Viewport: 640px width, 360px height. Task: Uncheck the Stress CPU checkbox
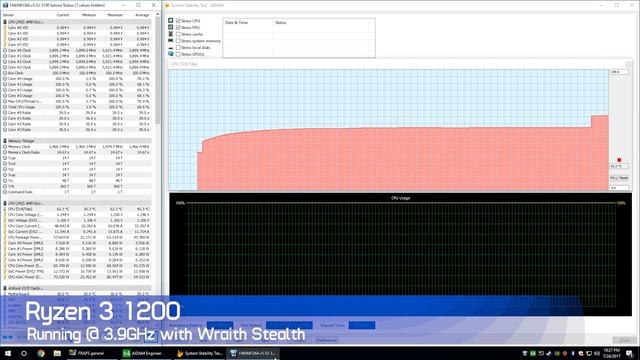click(x=178, y=20)
